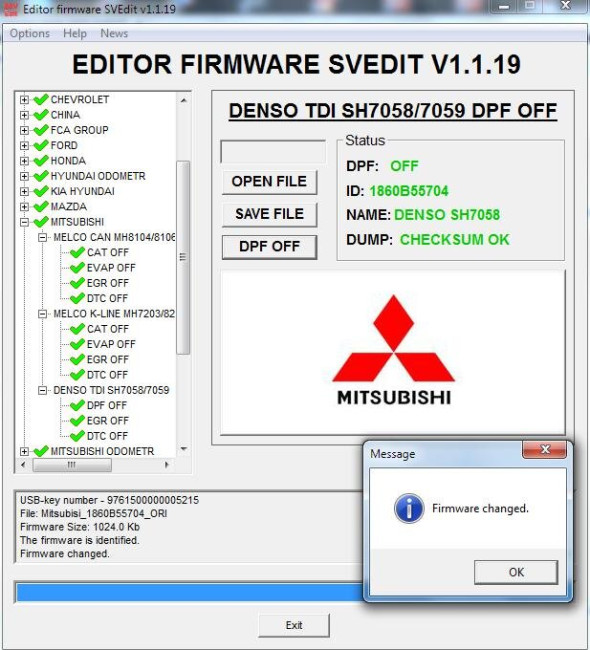The image size is (590, 650).
Task: Click the green checkmark beside MITSUBISHI ODOMETR
Action: click(x=41, y=451)
